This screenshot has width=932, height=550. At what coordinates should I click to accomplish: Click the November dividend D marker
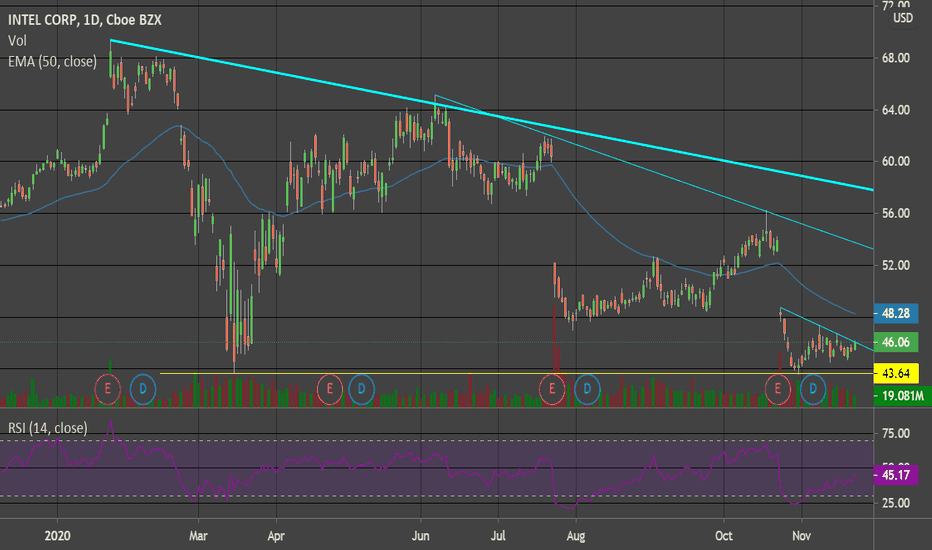click(813, 389)
